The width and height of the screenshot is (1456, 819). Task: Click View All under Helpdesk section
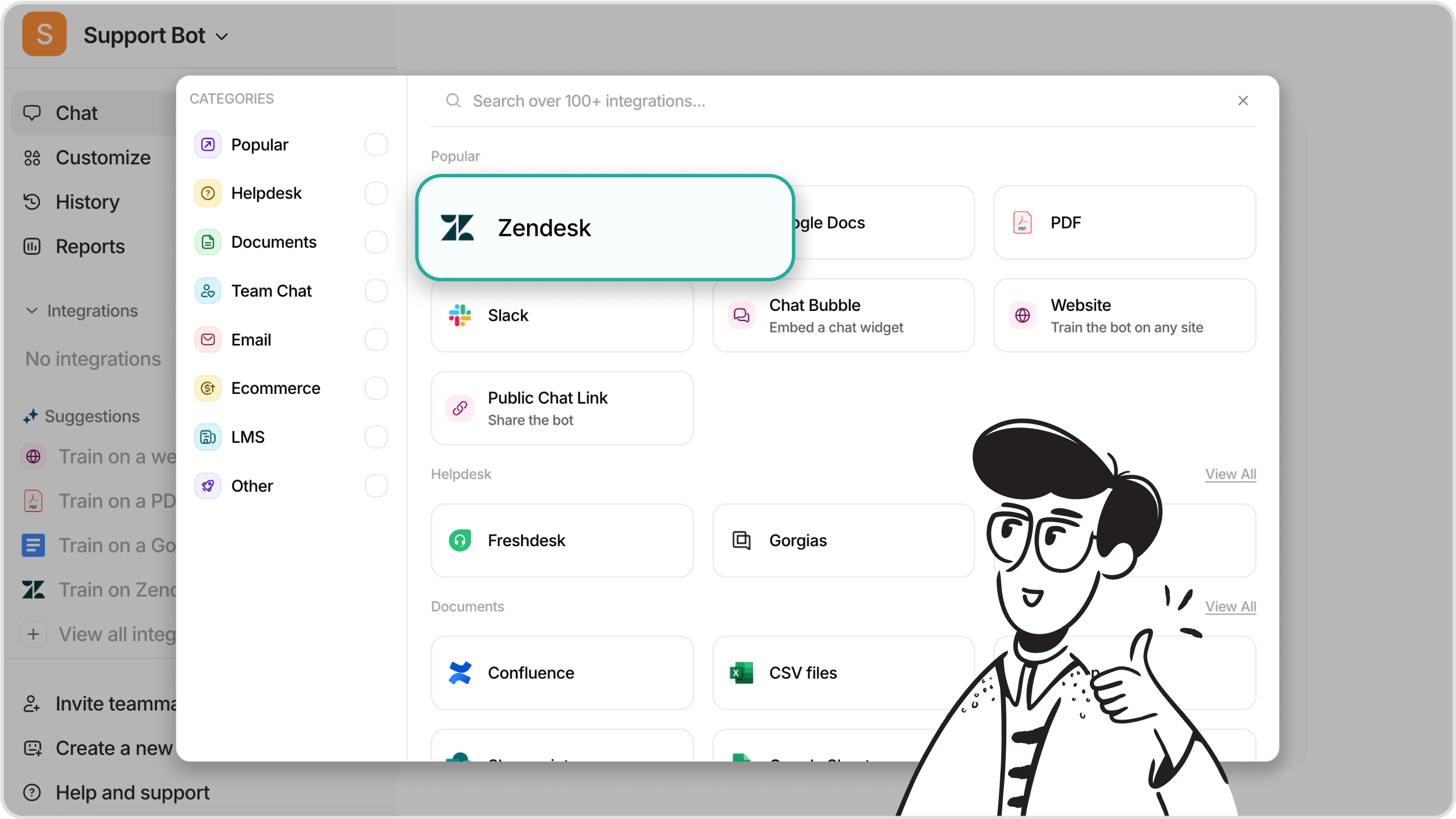coord(1231,473)
